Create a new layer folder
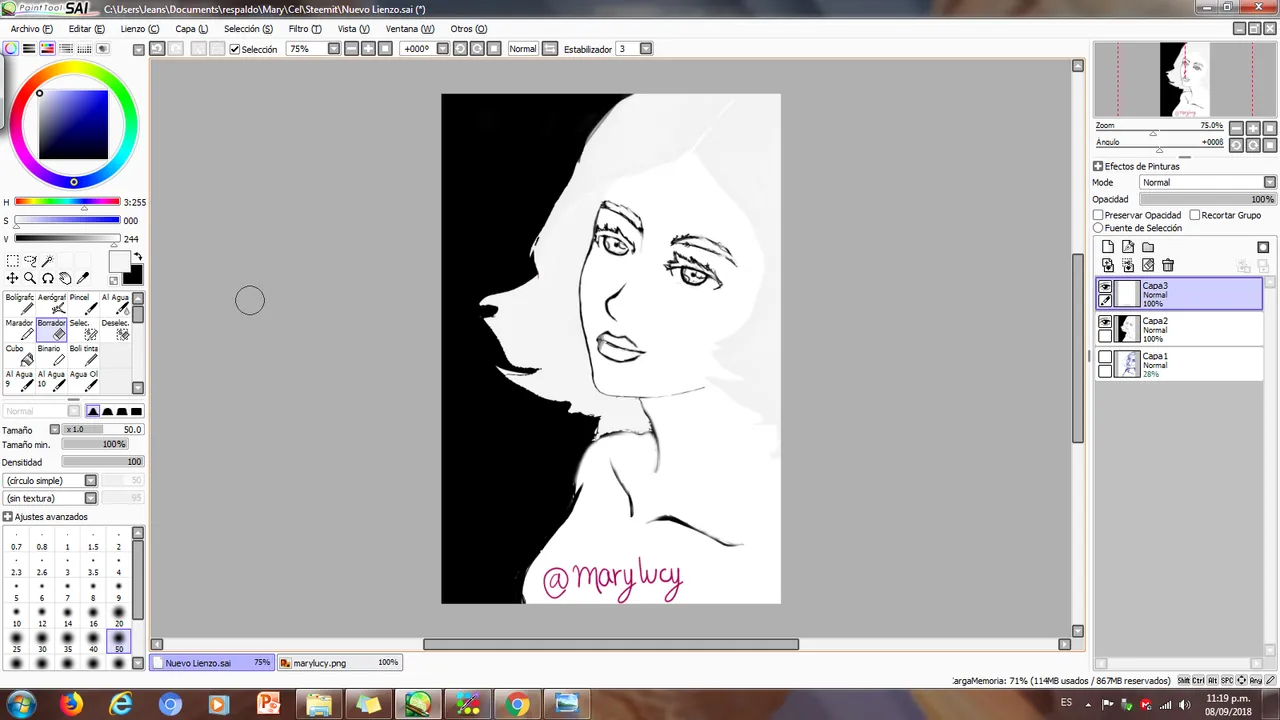1280x720 pixels. 1148,247
